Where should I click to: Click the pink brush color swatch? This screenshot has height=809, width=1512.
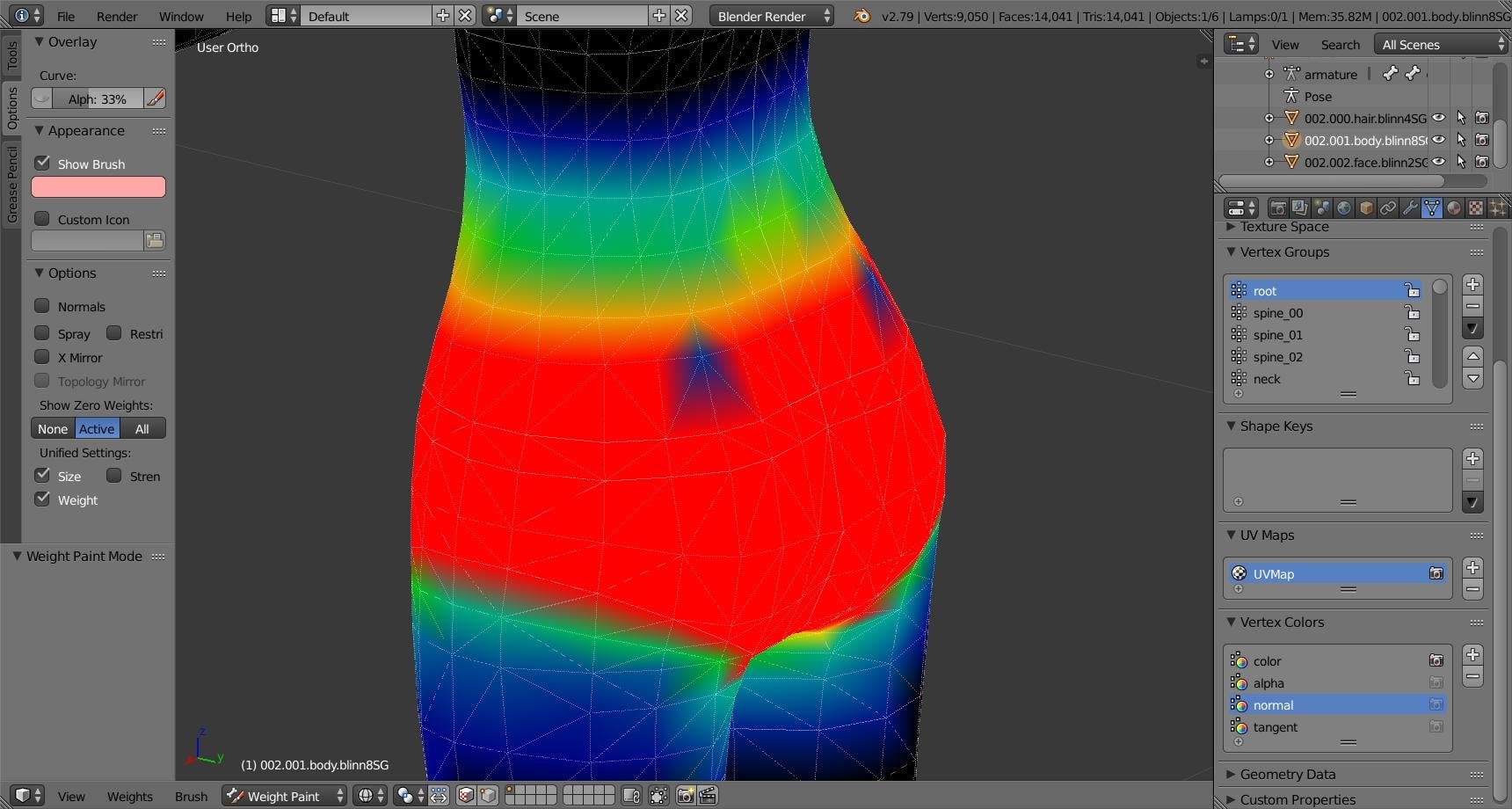click(x=98, y=186)
